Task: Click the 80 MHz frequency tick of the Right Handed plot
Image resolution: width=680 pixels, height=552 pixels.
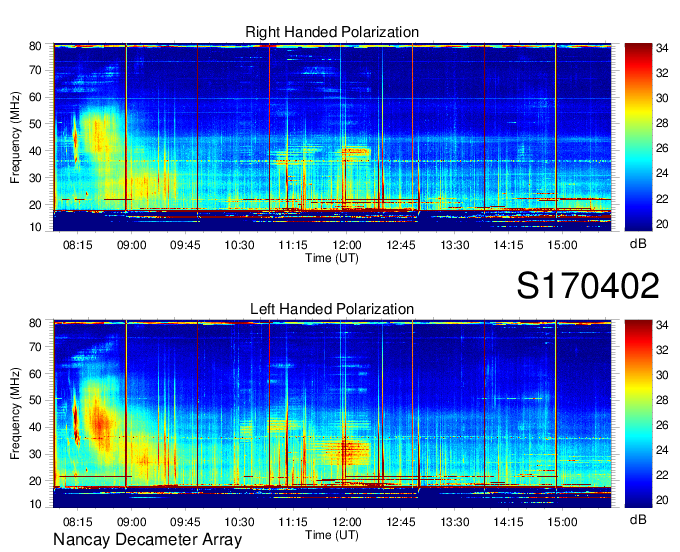Action: point(35,46)
